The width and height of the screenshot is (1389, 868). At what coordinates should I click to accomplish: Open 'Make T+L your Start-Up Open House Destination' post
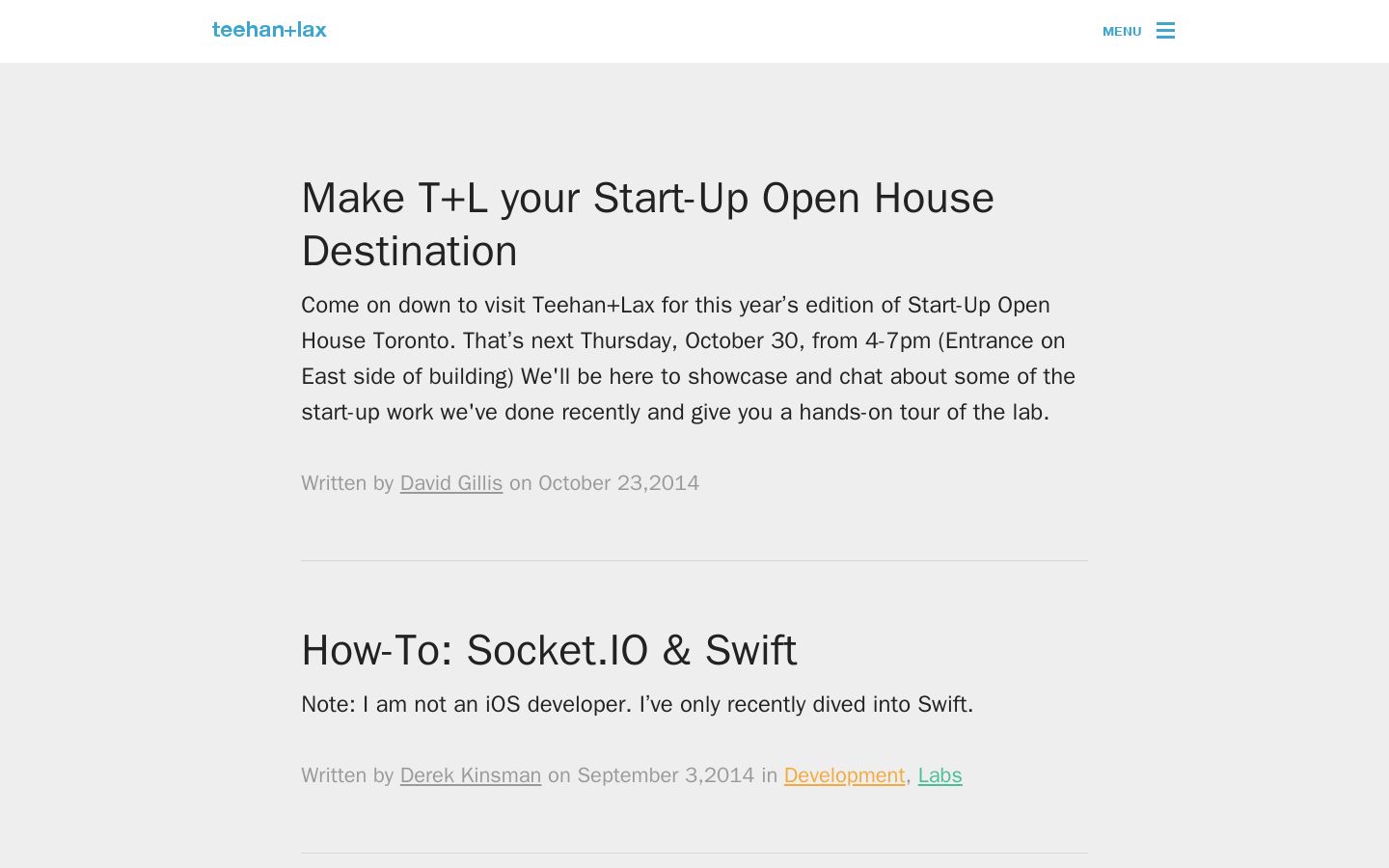click(x=647, y=224)
